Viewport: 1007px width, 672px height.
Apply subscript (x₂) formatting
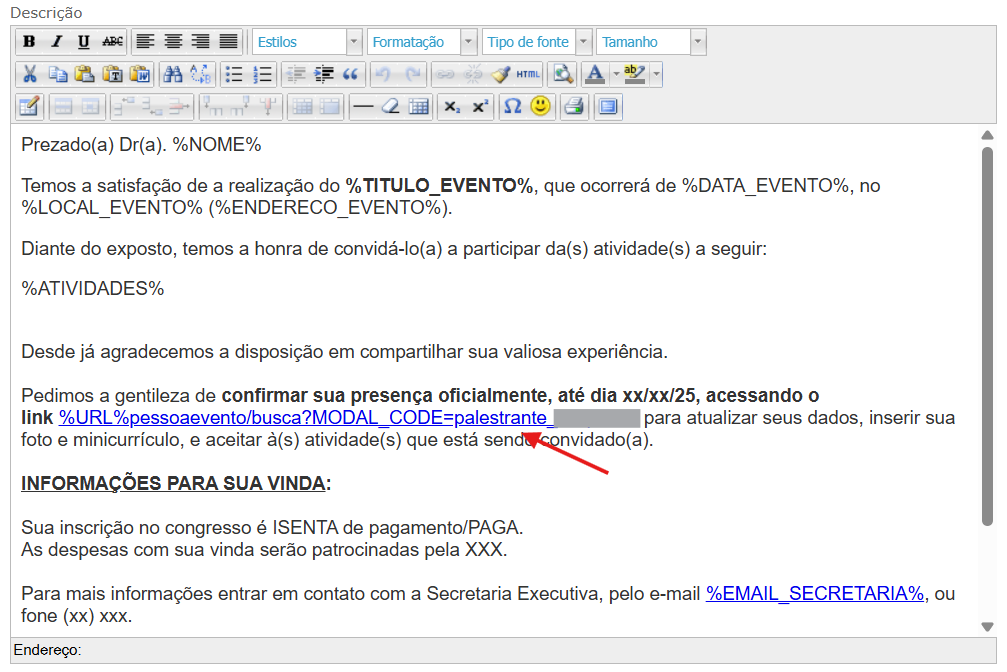point(452,106)
